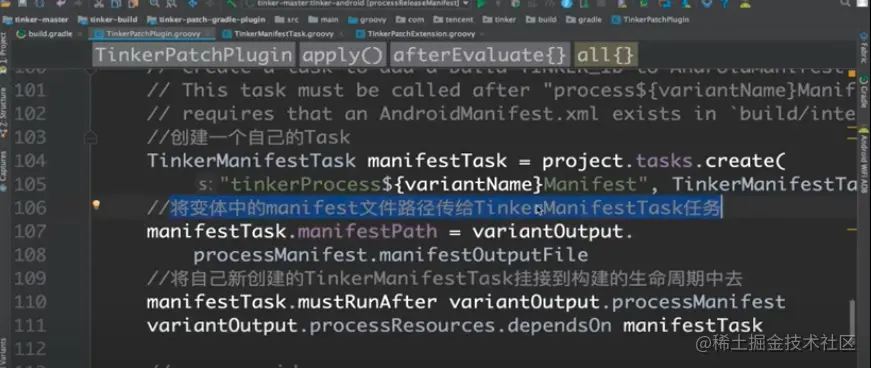Click 'manifestTask' variable declaration on line 104
Image resolution: width=871 pixels, height=368 pixels.
(437, 161)
